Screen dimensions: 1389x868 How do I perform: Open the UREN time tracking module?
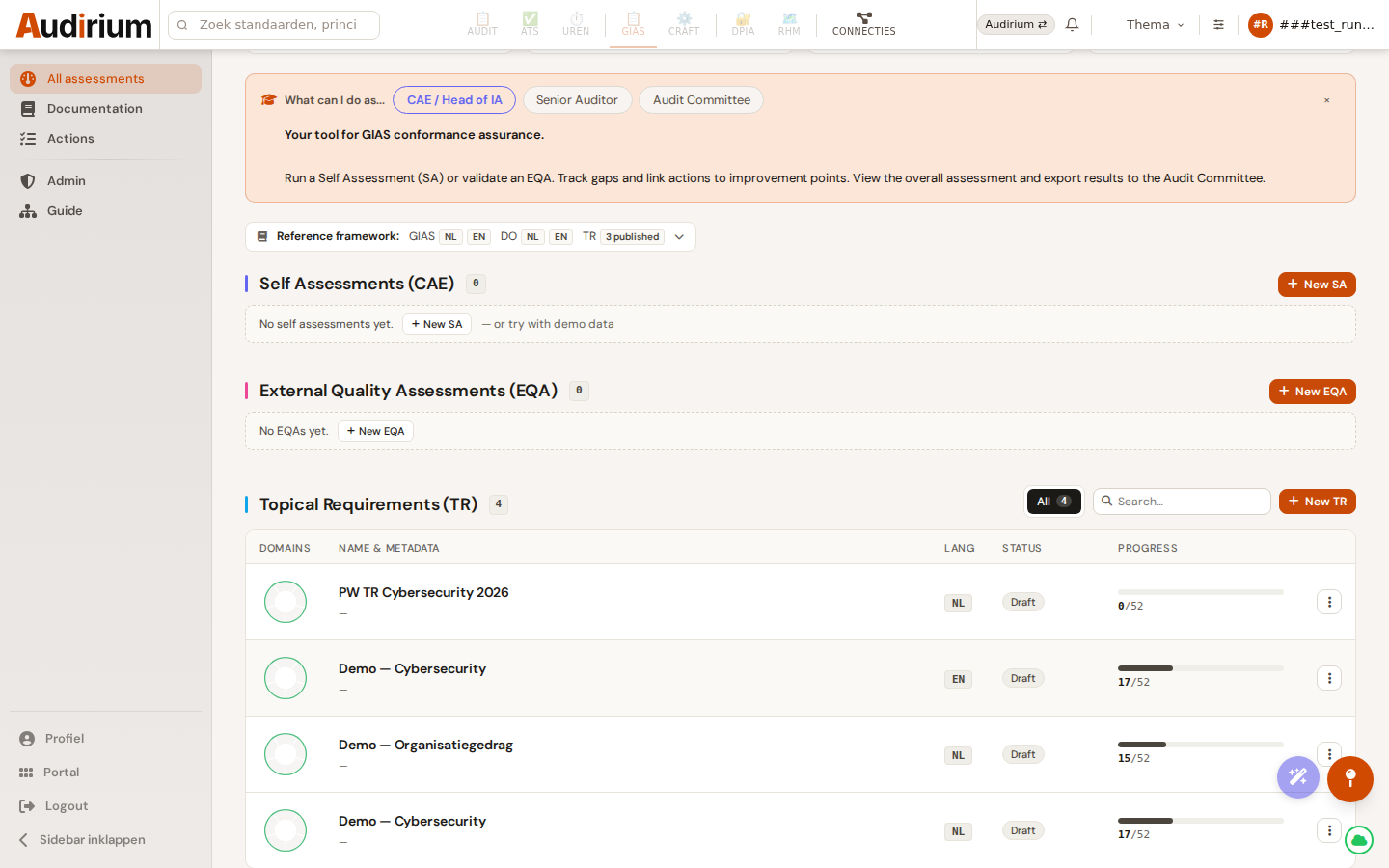(x=576, y=24)
